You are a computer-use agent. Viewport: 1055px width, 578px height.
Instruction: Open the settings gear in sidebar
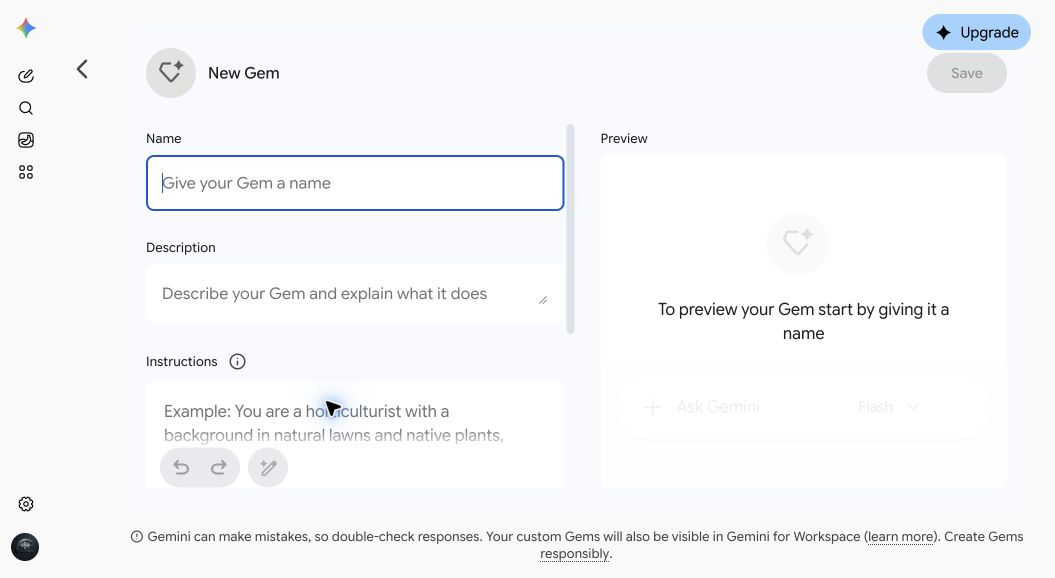click(x=26, y=504)
